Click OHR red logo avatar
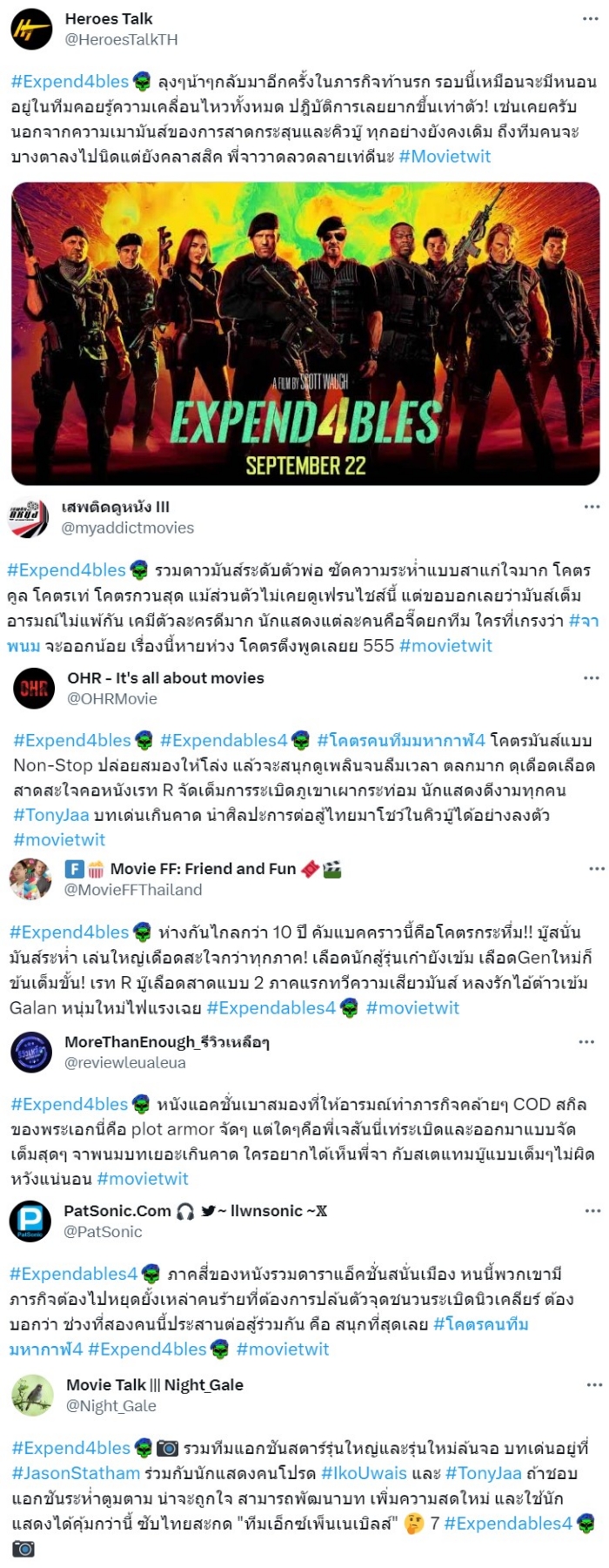Image resolution: width=609 pixels, height=1568 pixels. [x=34, y=689]
